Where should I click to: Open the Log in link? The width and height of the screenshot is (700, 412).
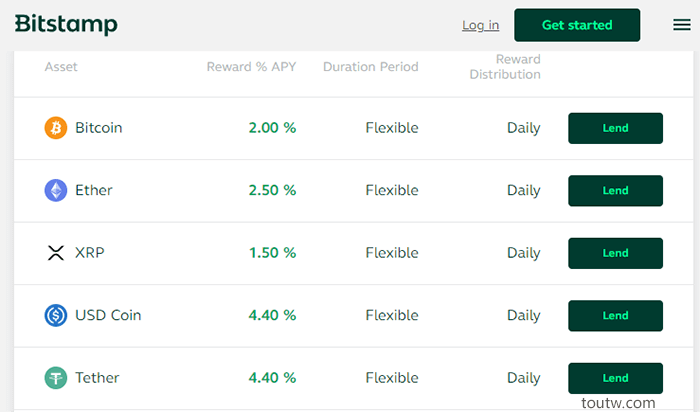pyautogui.click(x=480, y=25)
